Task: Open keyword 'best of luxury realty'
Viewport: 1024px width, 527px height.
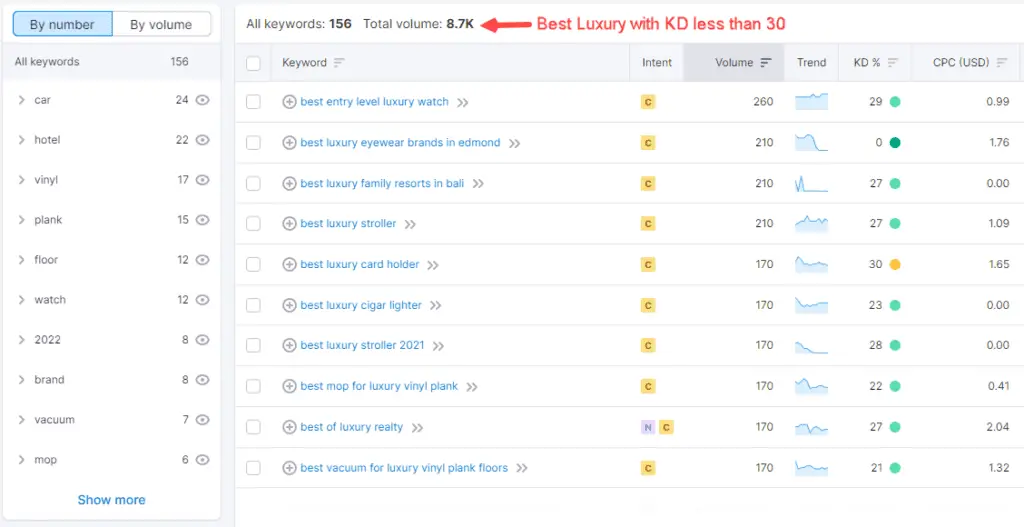Action: click(352, 427)
